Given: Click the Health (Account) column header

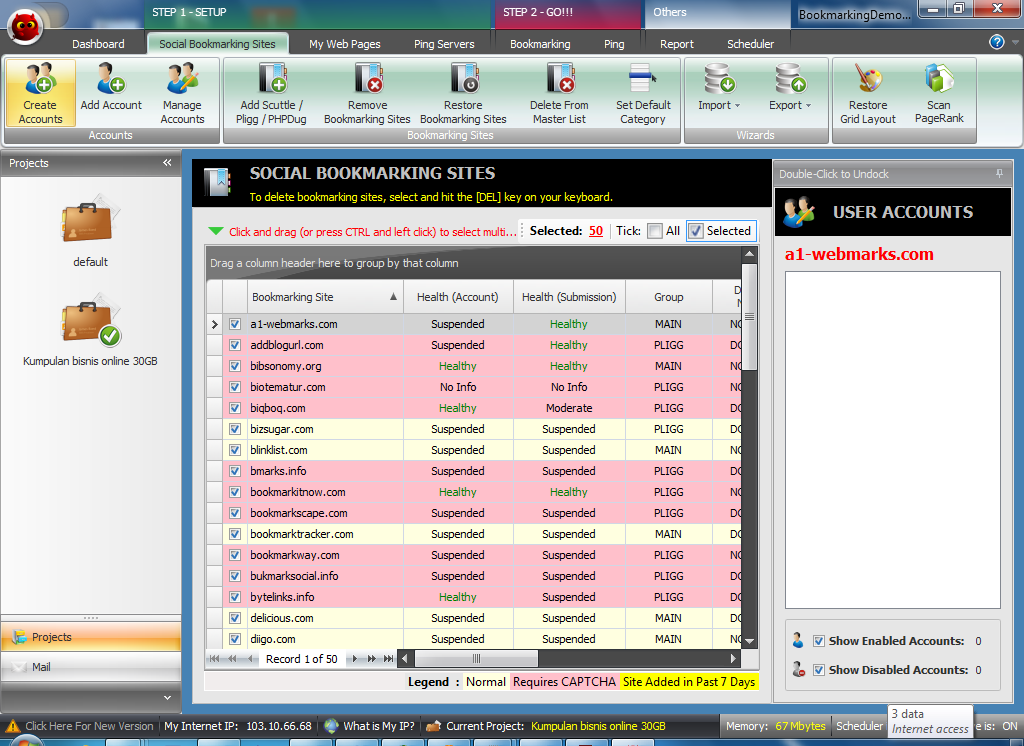Looking at the screenshot, I should 458,297.
